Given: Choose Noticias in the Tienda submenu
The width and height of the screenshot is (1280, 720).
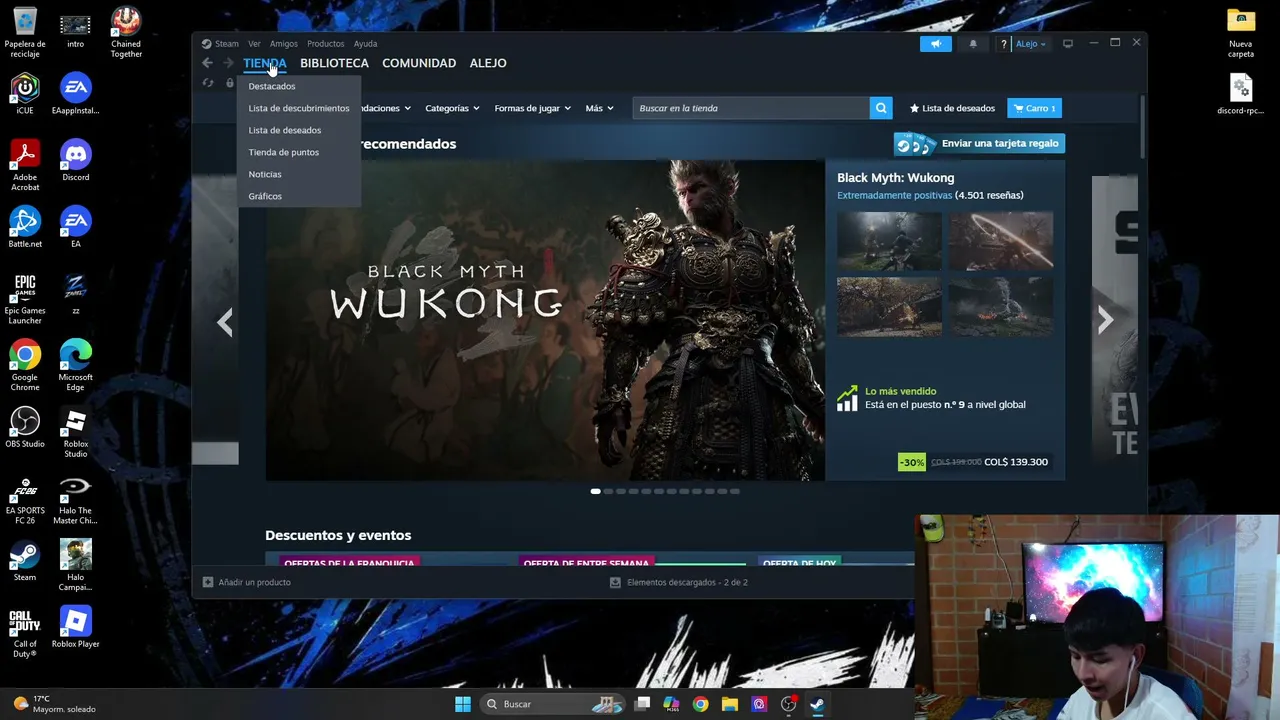Looking at the screenshot, I should [265, 174].
